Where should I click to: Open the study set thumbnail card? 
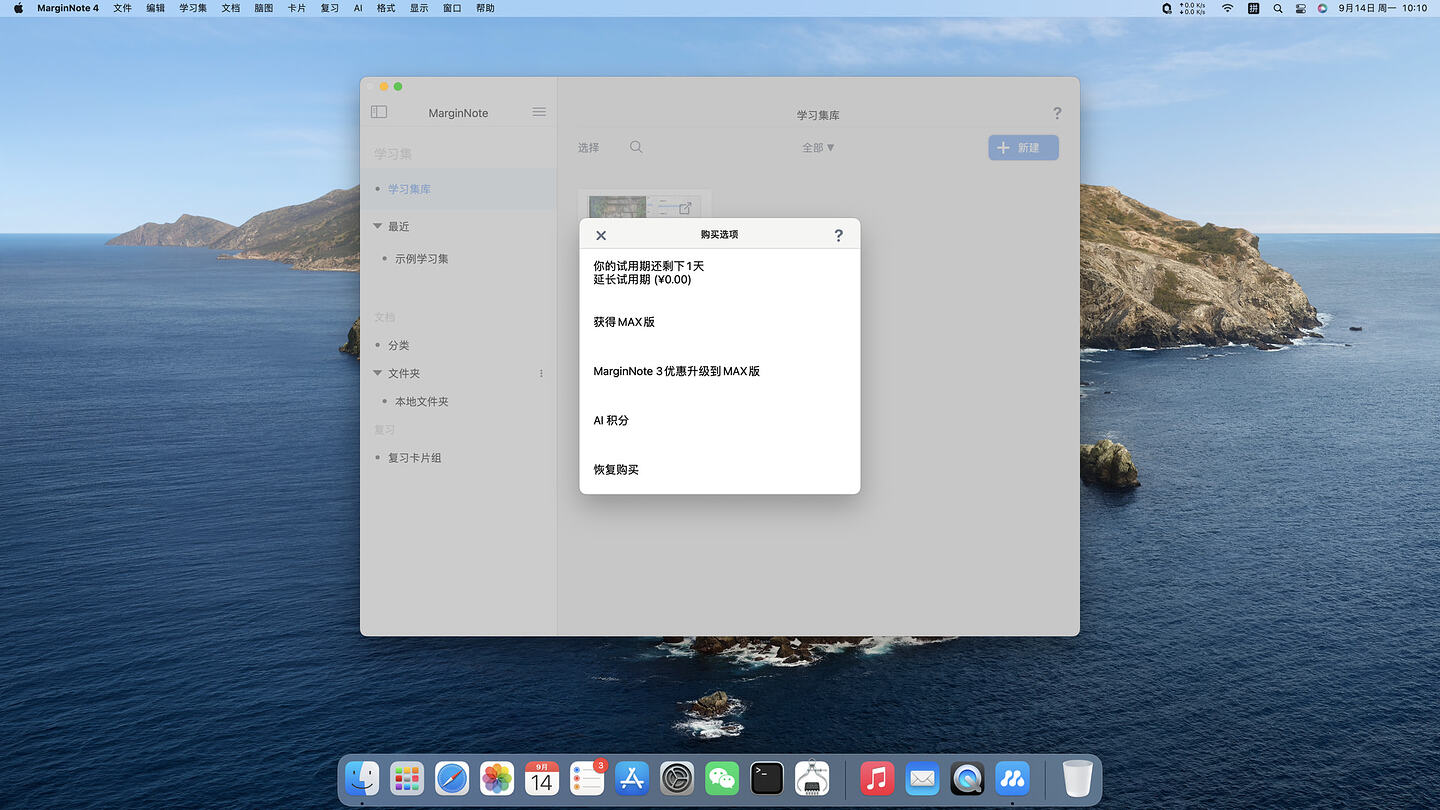(644, 204)
